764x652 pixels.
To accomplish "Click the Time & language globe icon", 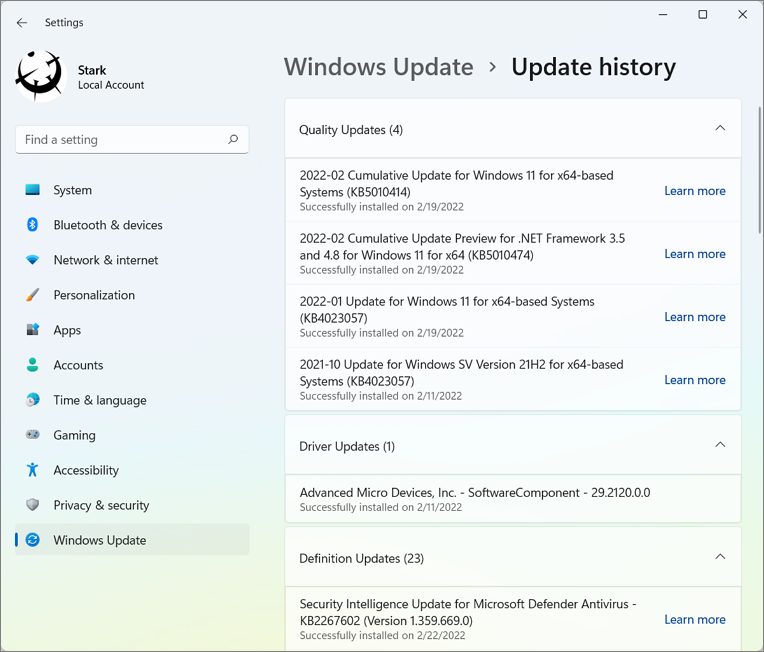I will 33,400.
